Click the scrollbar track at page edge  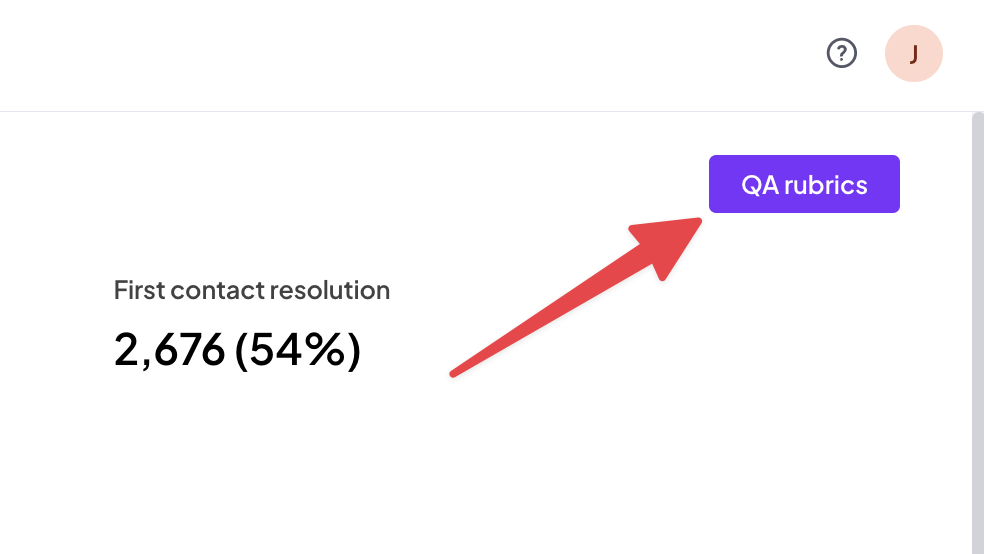pyautogui.click(x=978, y=333)
